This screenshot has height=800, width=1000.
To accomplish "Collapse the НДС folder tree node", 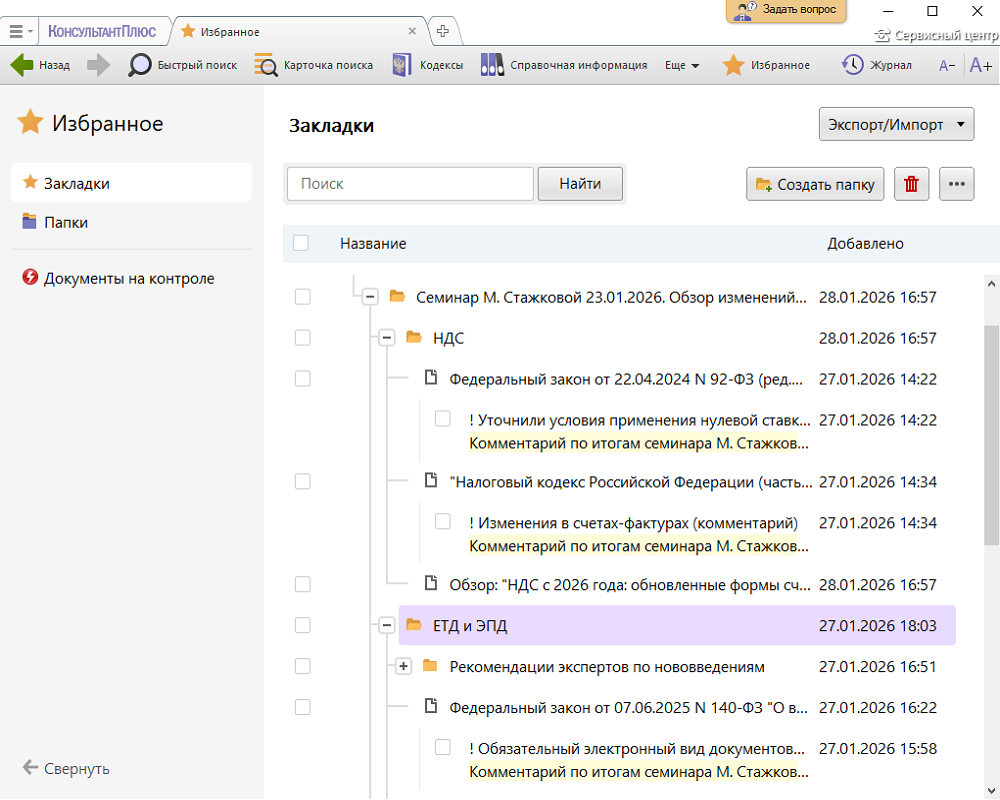I will point(387,338).
